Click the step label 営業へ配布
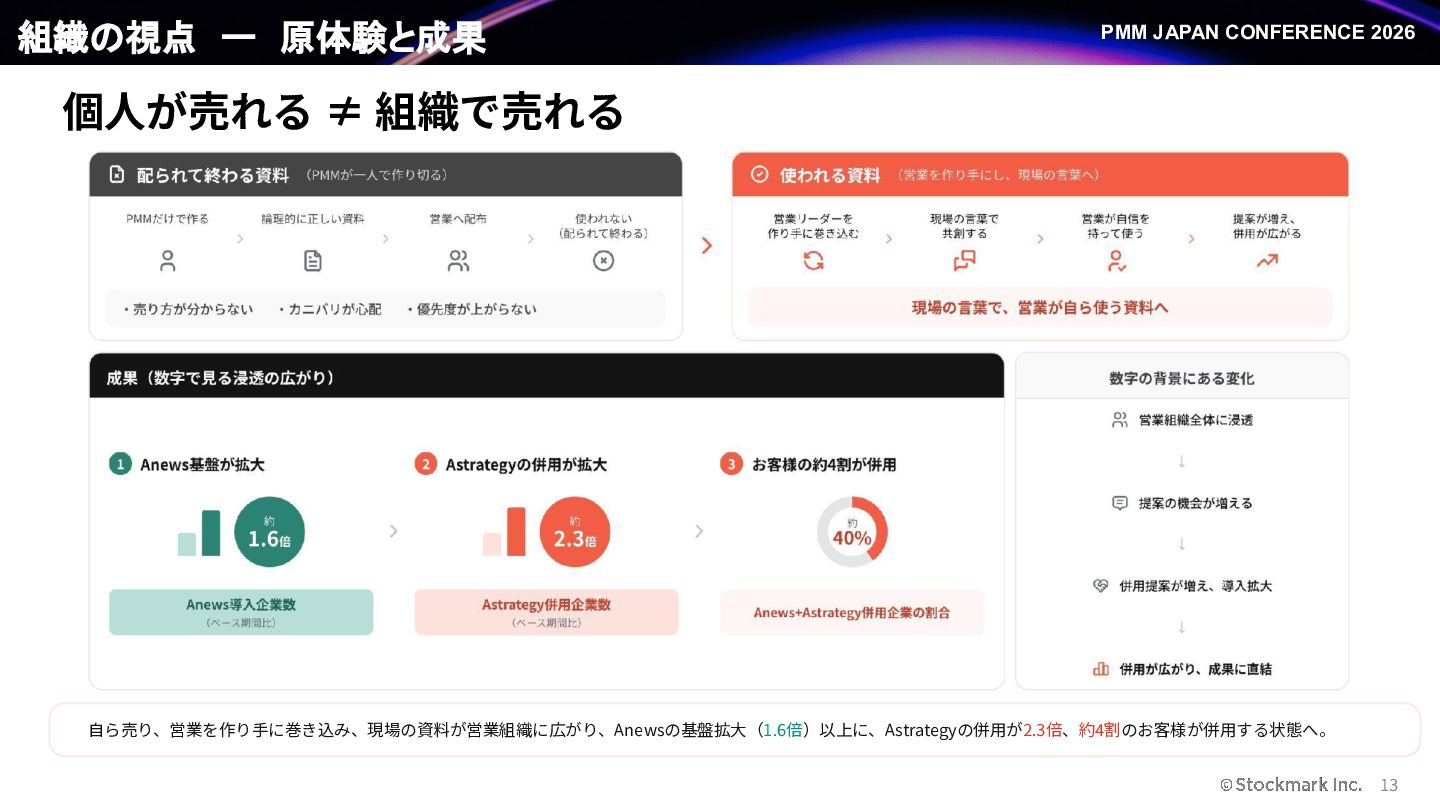Image resolution: width=1440 pixels, height=810 pixels. coord(458,218)
